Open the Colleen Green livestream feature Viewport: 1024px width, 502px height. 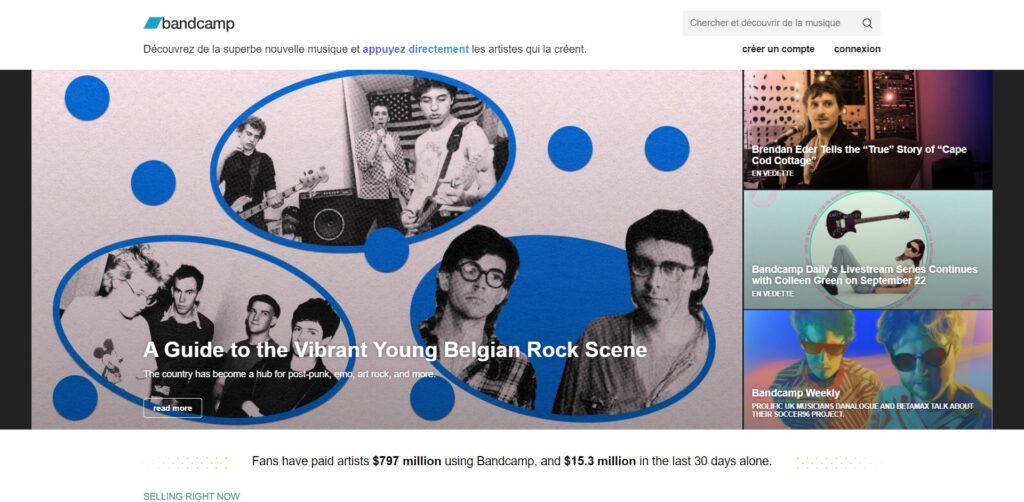[867, 249]
